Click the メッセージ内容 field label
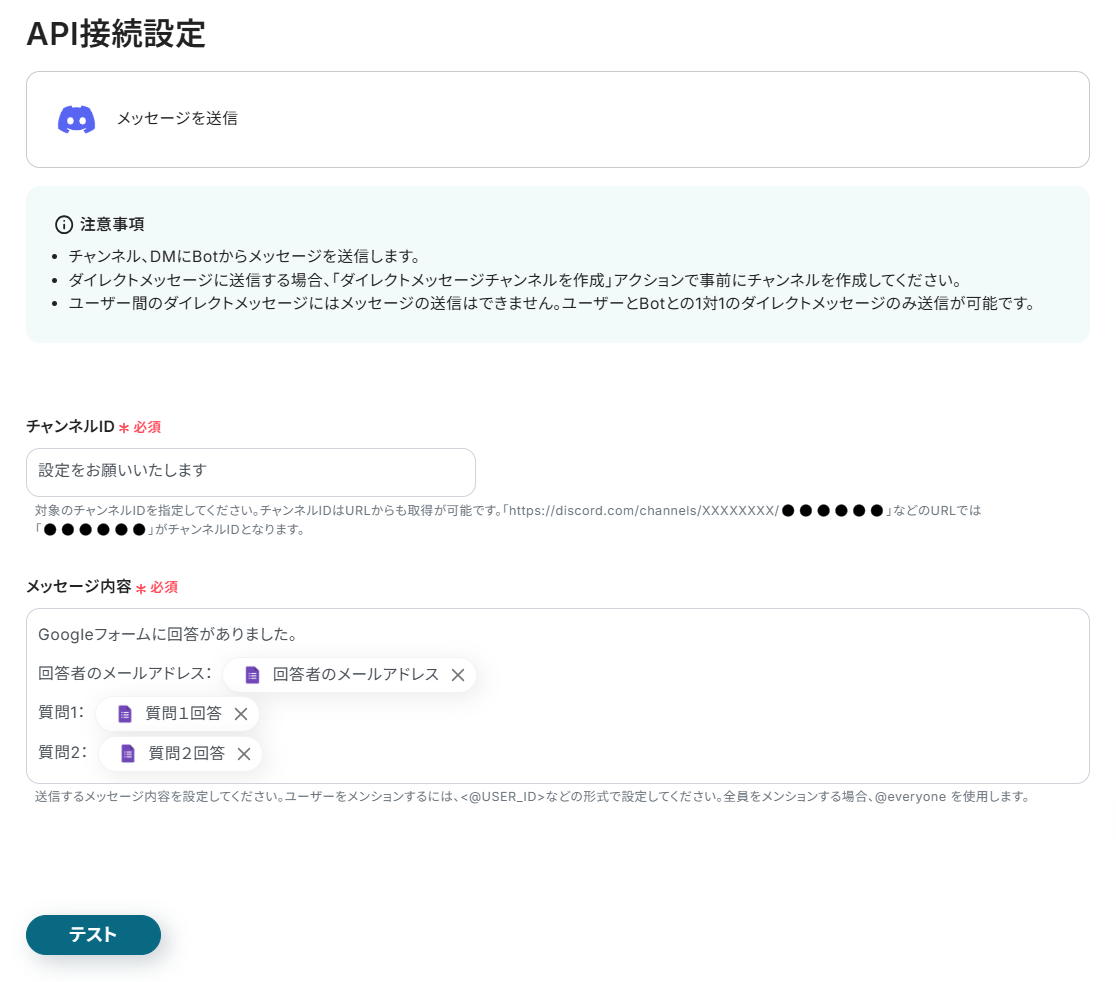 tap(79, 587)
